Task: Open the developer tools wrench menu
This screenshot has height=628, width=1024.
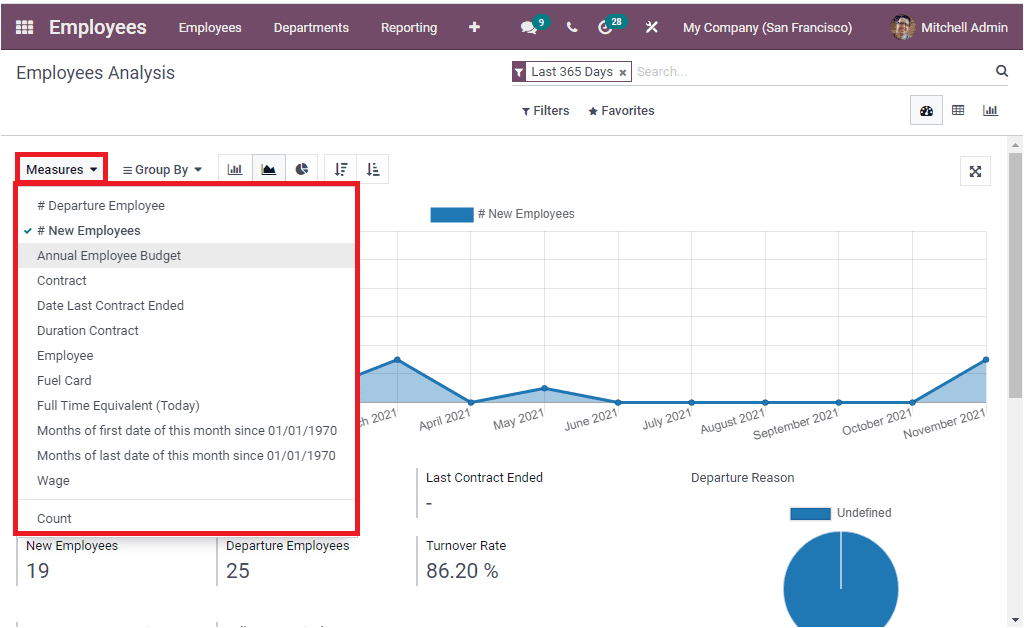Action: click(651, 27)
